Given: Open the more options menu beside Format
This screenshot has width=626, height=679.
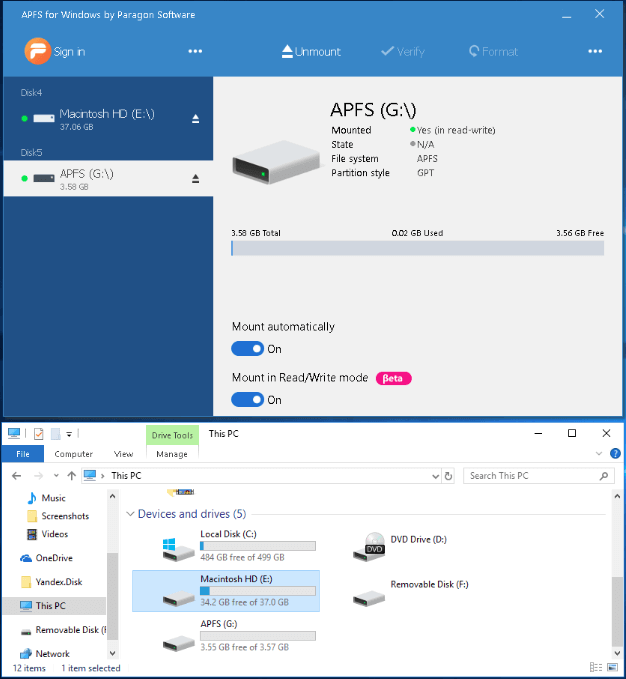Looking at the screenshot, I should tap(595, 51).
